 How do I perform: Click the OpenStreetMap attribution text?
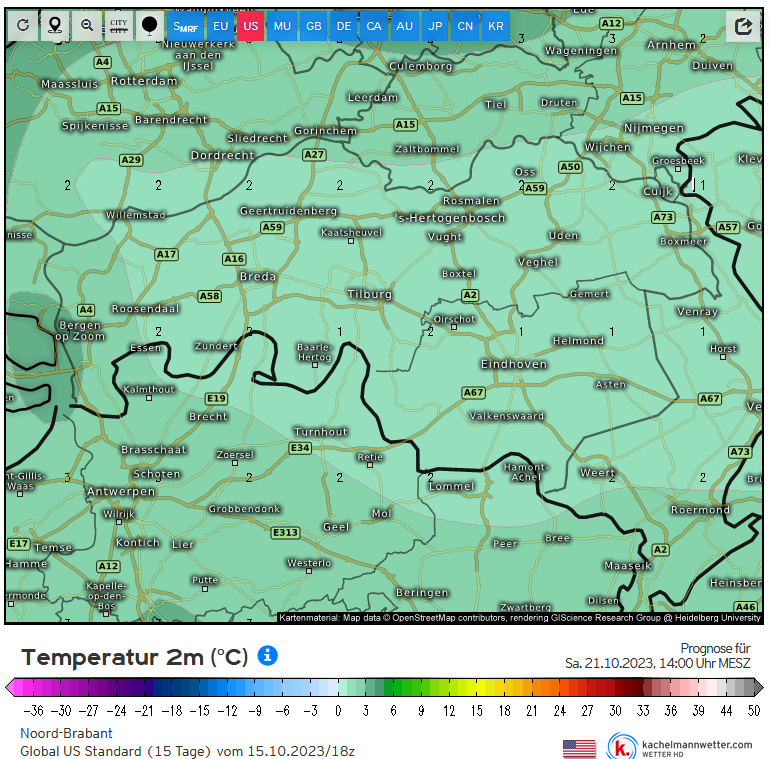pos(520,618)
